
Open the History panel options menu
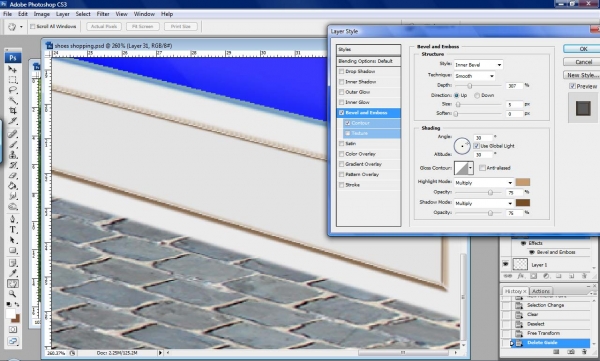coord(592,293)
